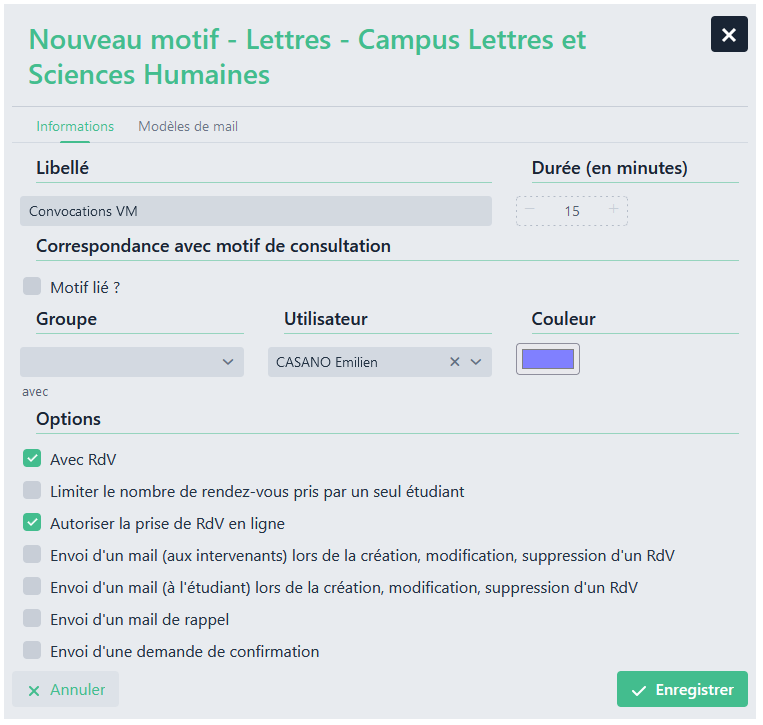Click the Libellé text field
The image size is (763, 725).
pos(256,211)
